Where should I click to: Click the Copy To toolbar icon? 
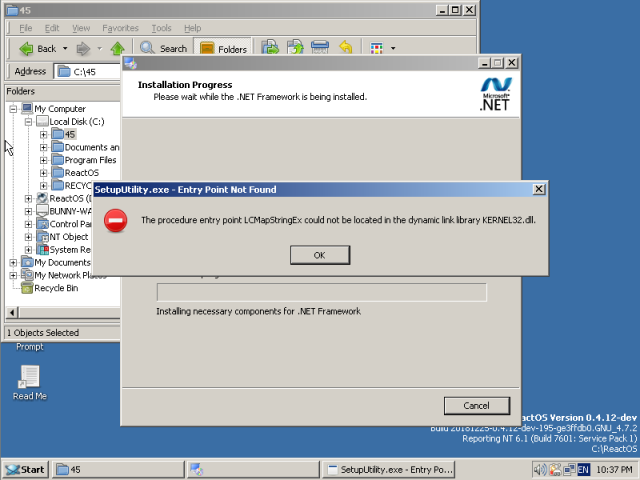pos(295,48)
